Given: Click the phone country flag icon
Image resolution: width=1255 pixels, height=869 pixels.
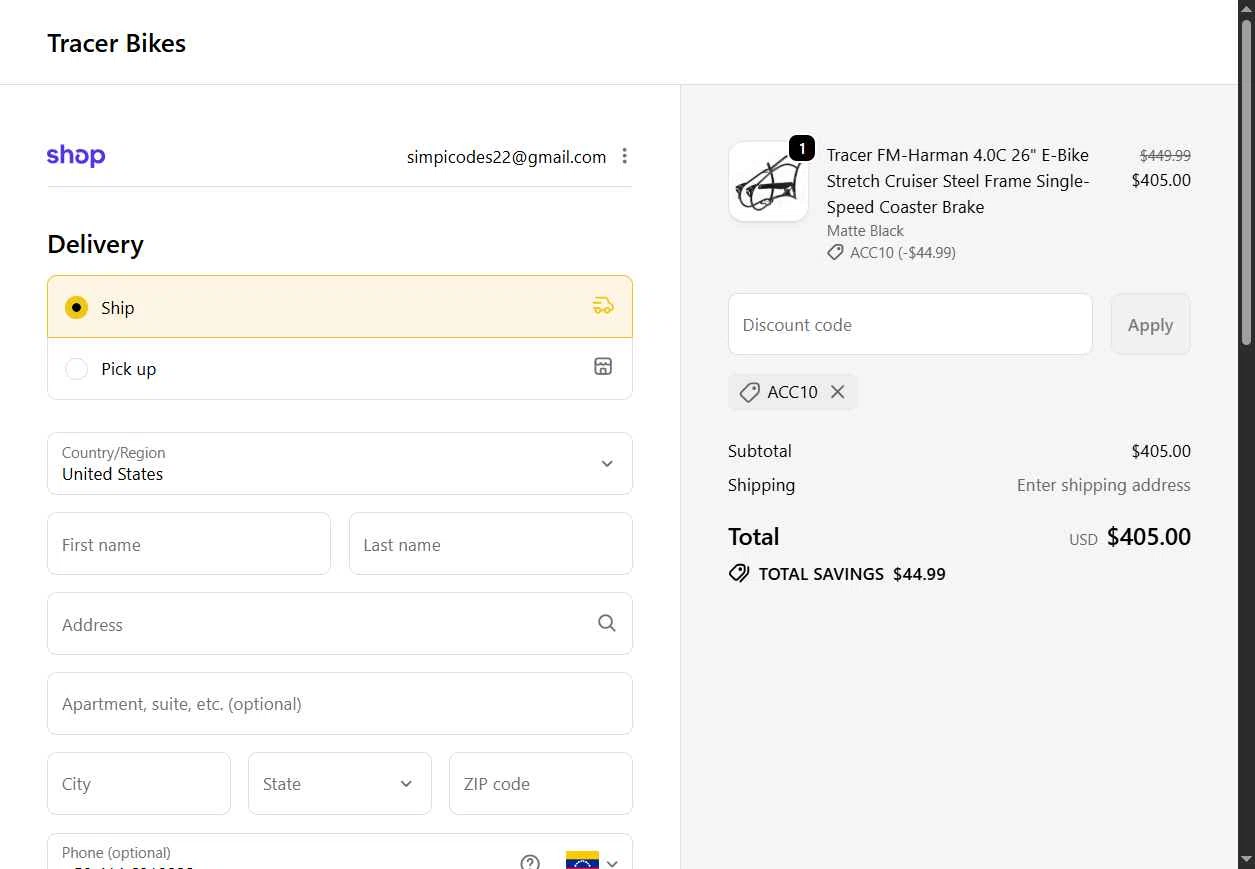Looking at the screenshot, I should 582,860.
